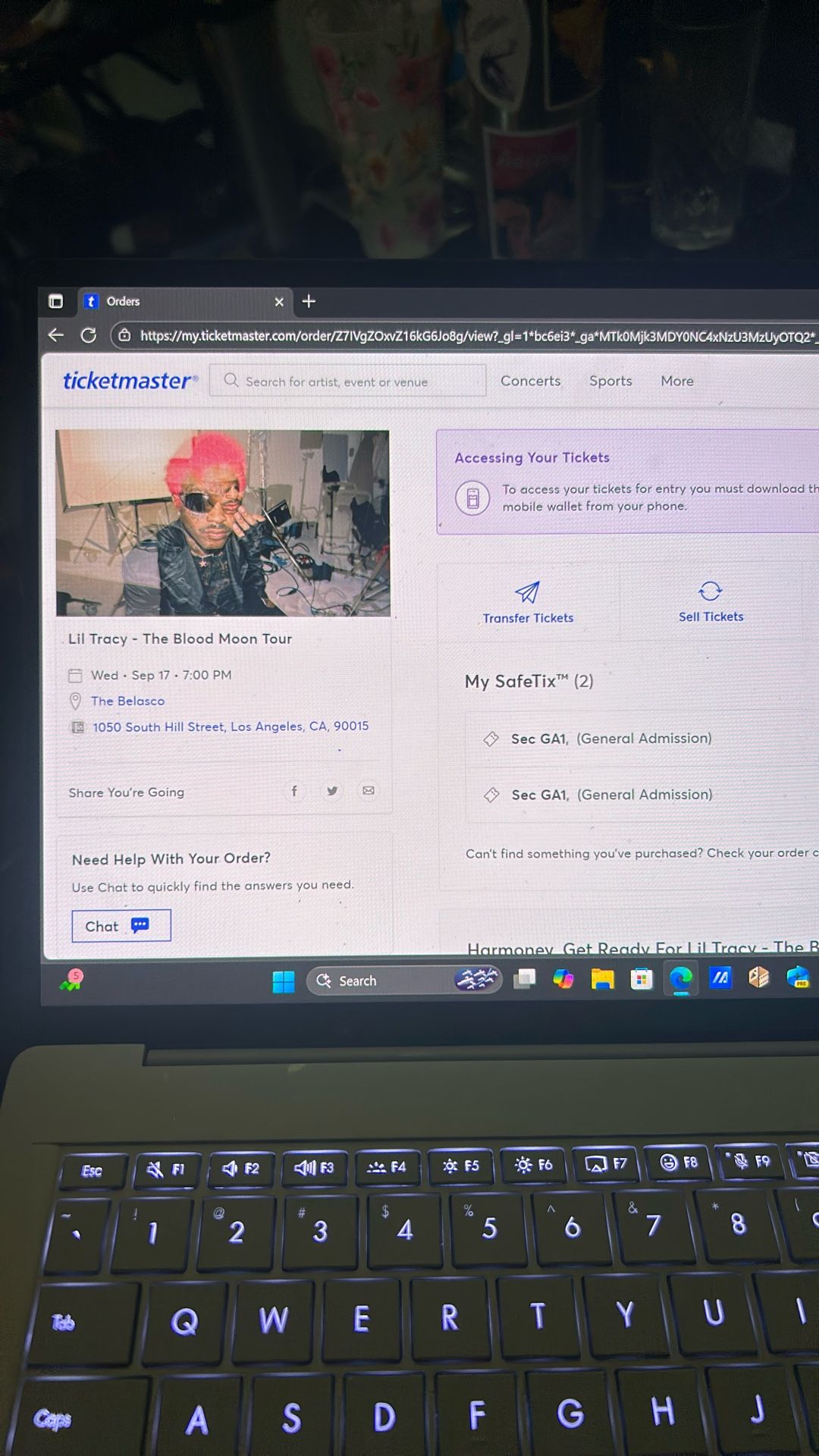This screenshot has height=1456, width=819.
Task: Click the address bar URL
Action: pyautogui.click(x=478, y=336)
